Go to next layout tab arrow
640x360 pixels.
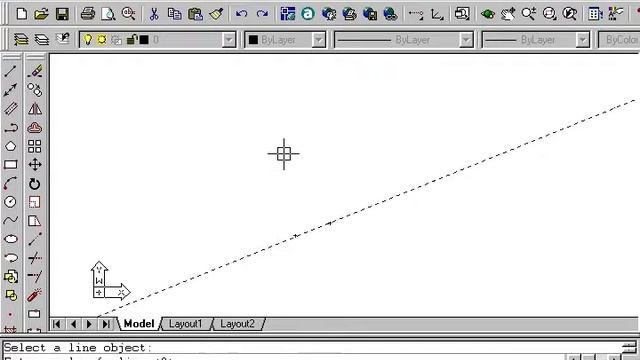coord(89,324)
